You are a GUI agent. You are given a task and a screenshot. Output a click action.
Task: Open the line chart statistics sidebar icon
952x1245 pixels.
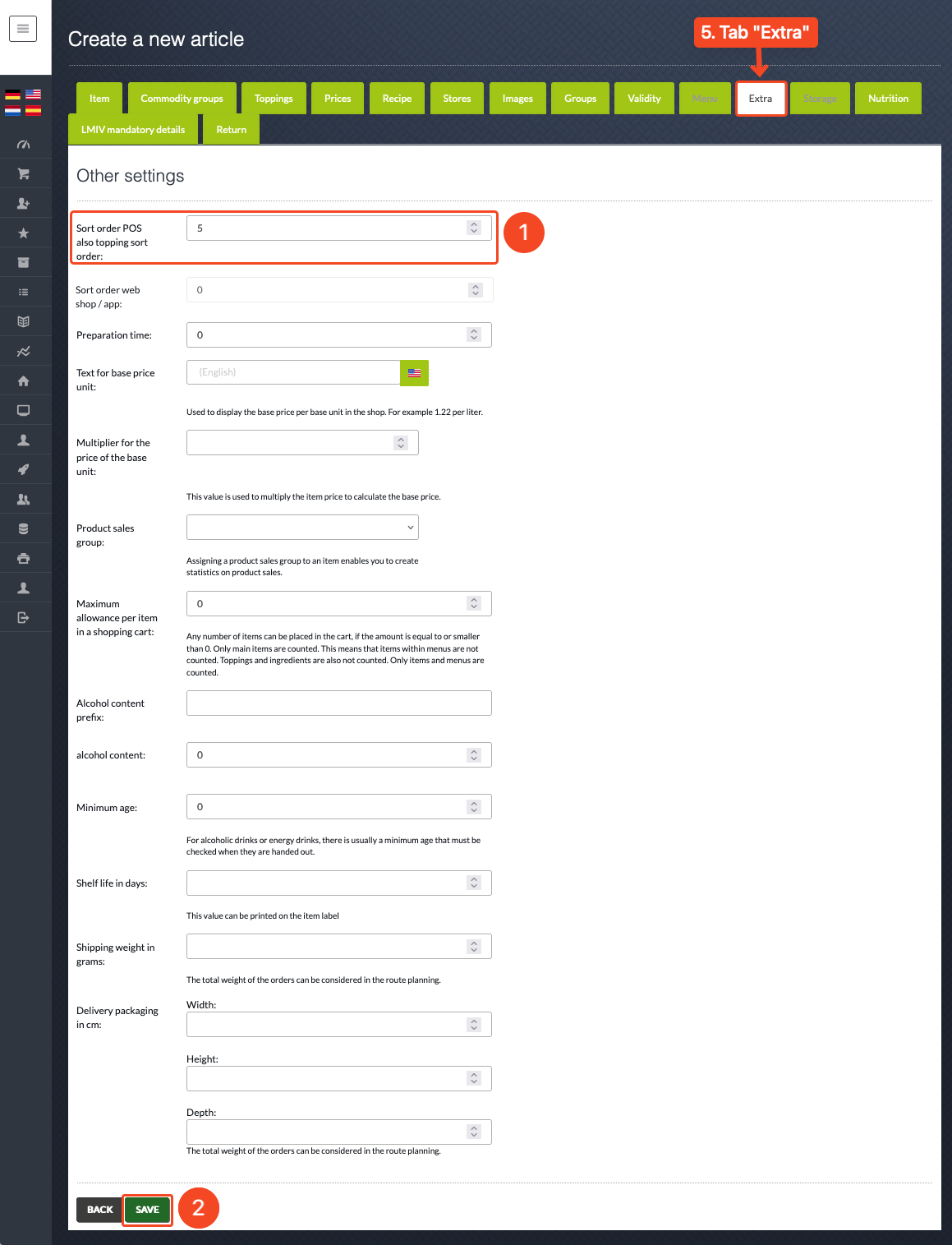24,352
